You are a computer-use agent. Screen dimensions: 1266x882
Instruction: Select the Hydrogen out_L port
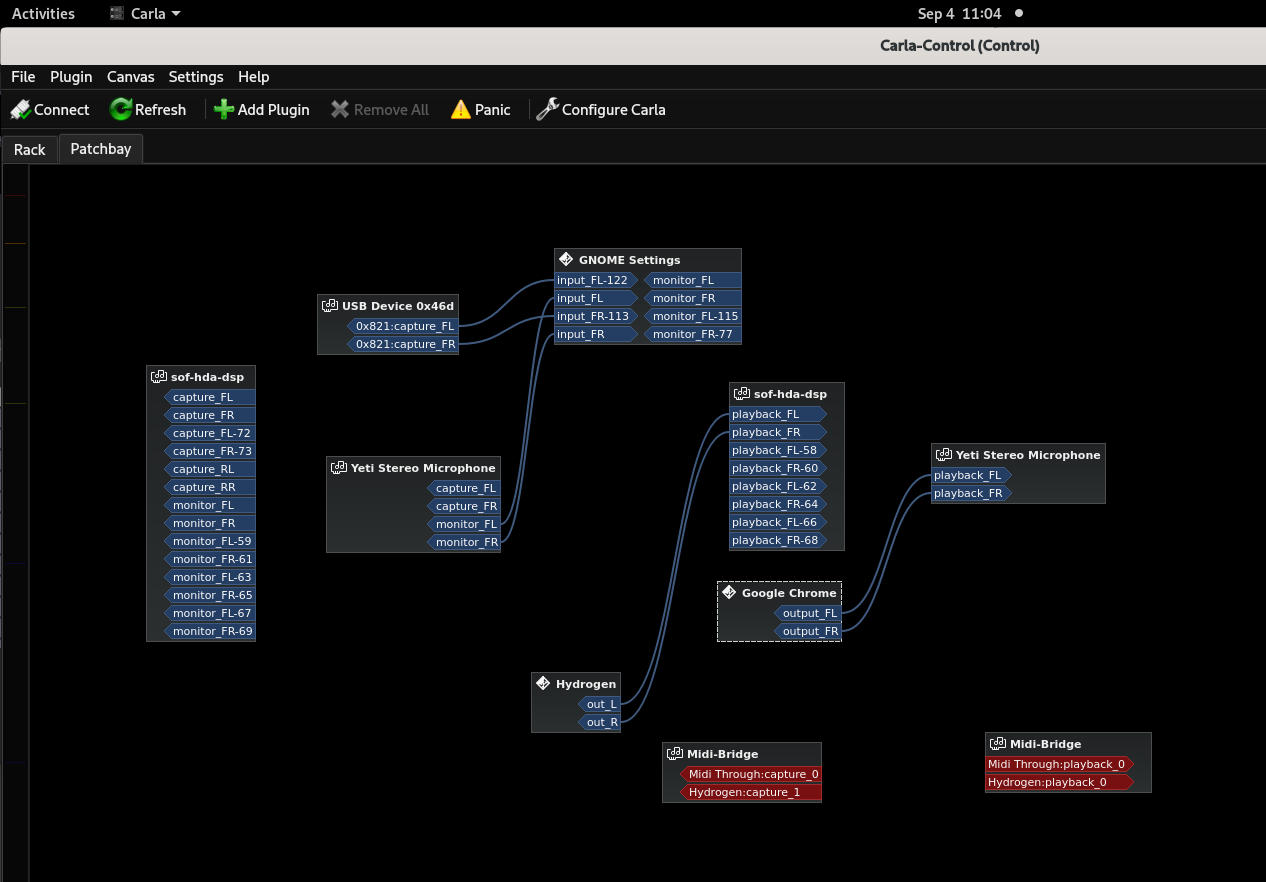point(601,704)
